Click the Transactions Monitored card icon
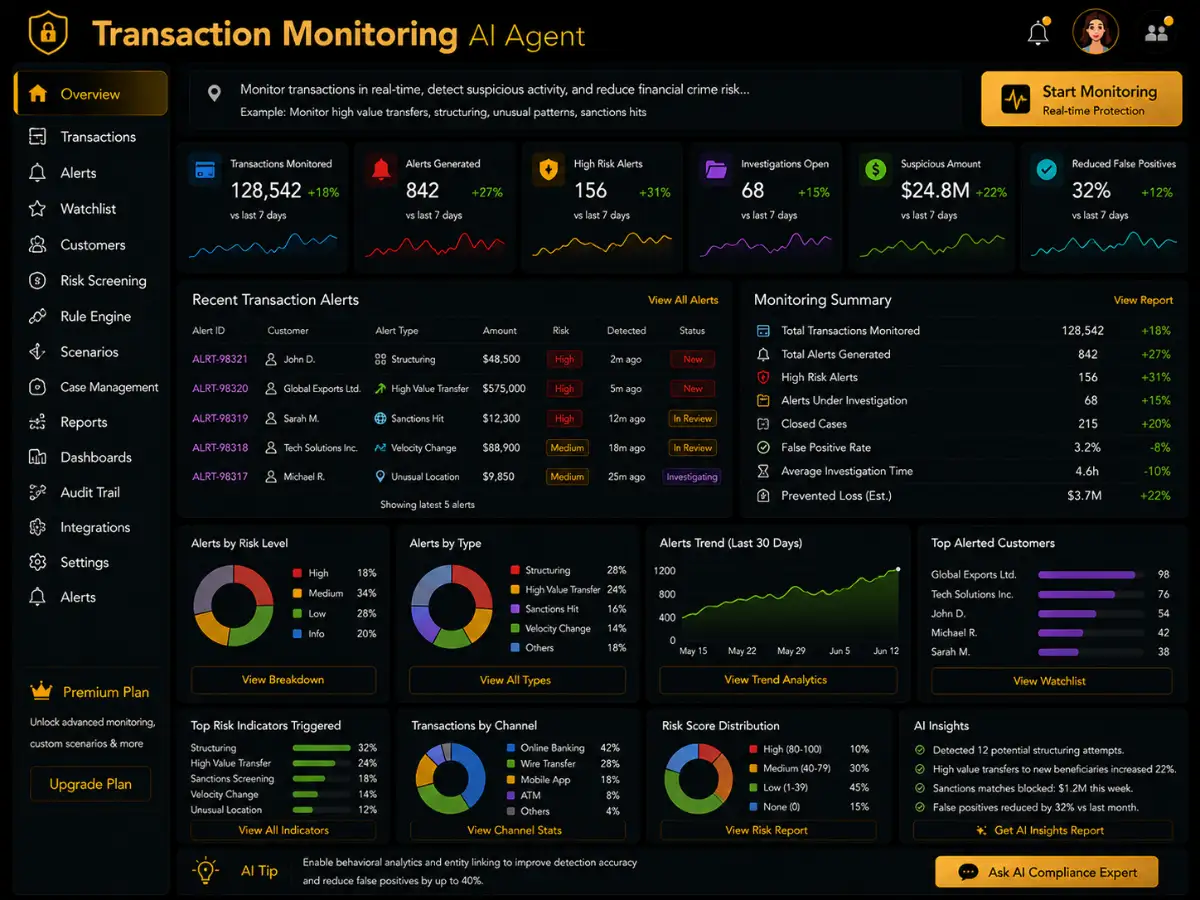 pos(206,169)
